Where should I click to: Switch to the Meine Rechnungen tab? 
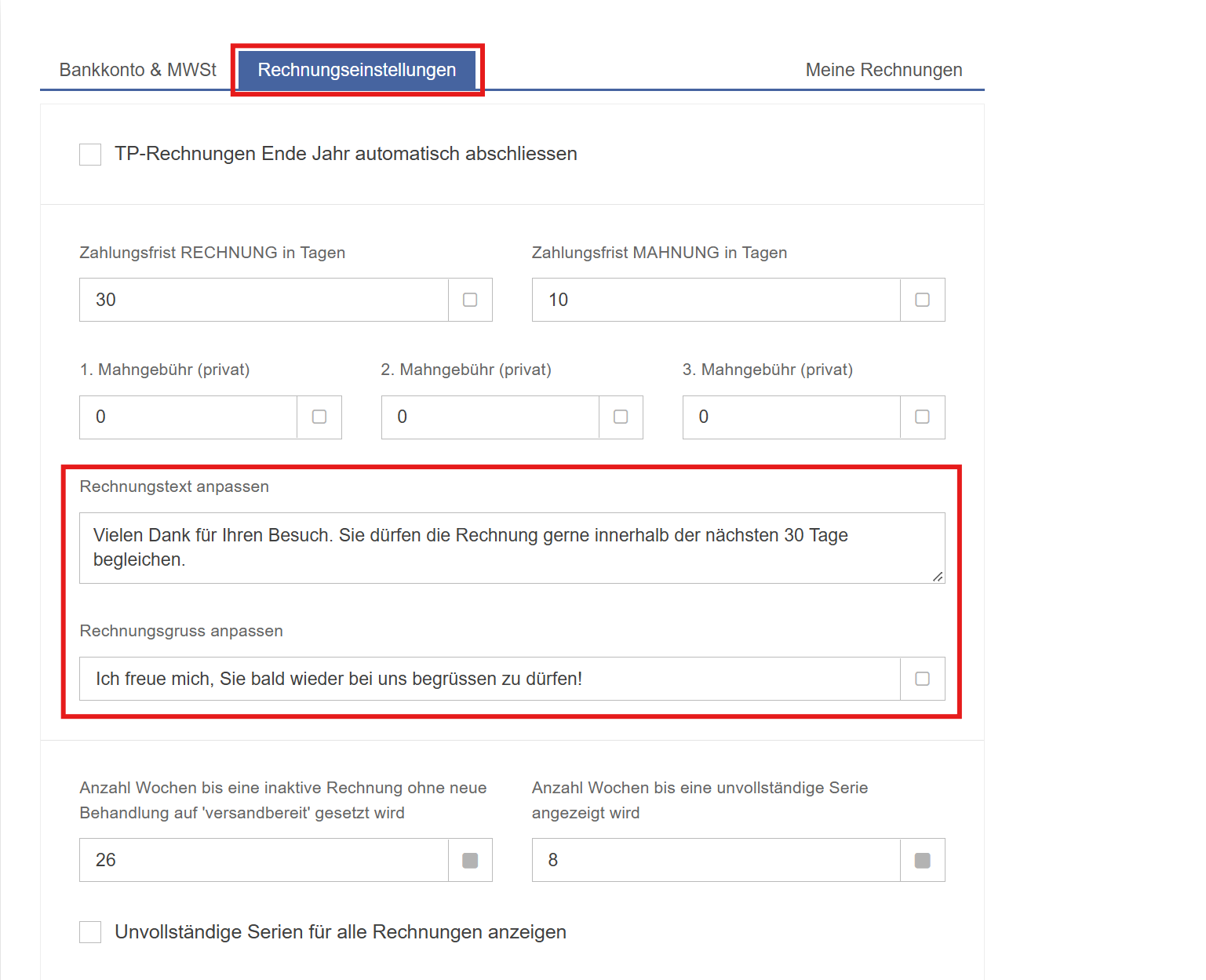(884, 70)
